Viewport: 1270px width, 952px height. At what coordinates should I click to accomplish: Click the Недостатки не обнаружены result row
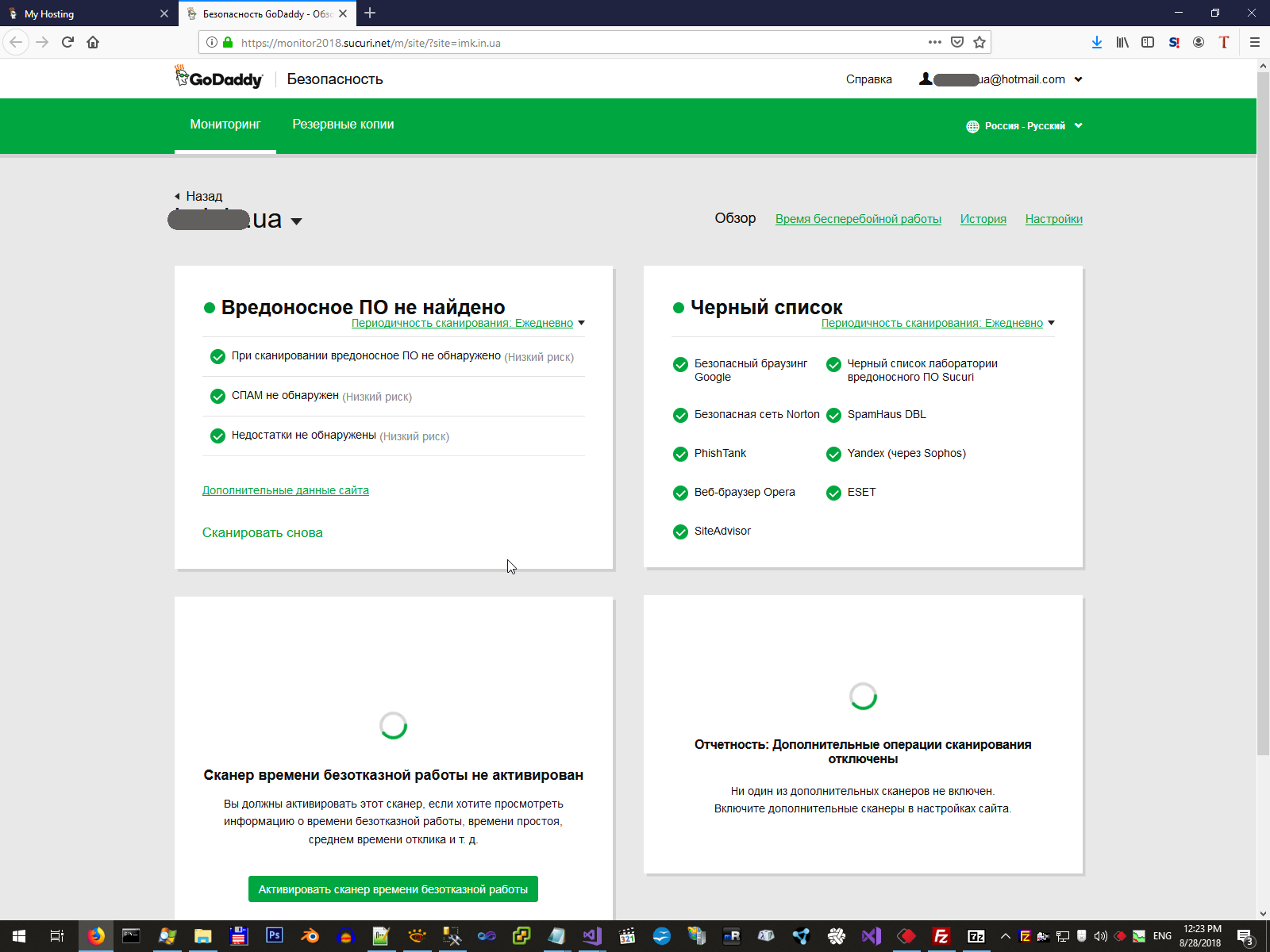(x=394, y=436)
